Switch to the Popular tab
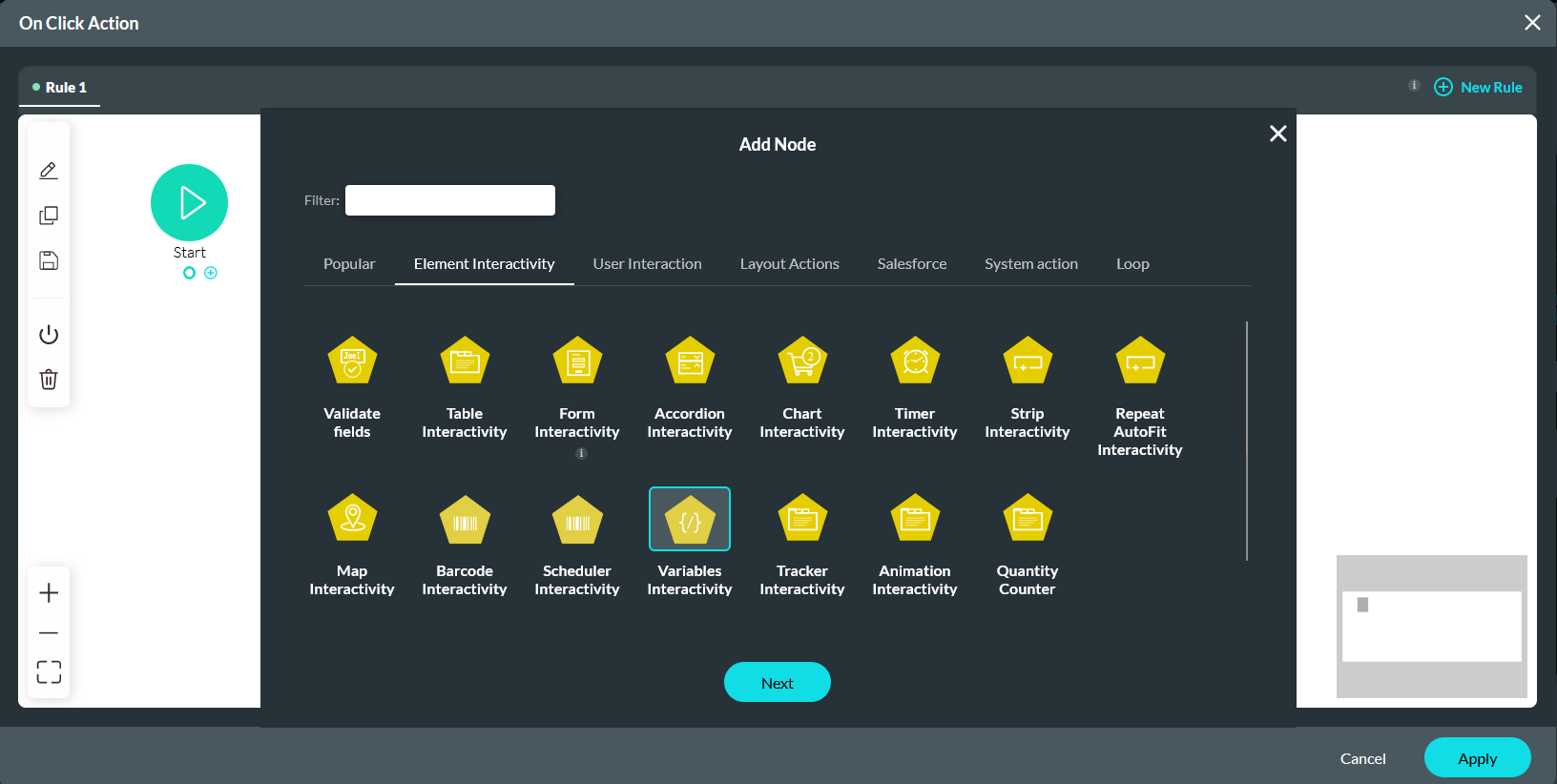The height and width of the screenshot is (784, 1557). [349, 264]
